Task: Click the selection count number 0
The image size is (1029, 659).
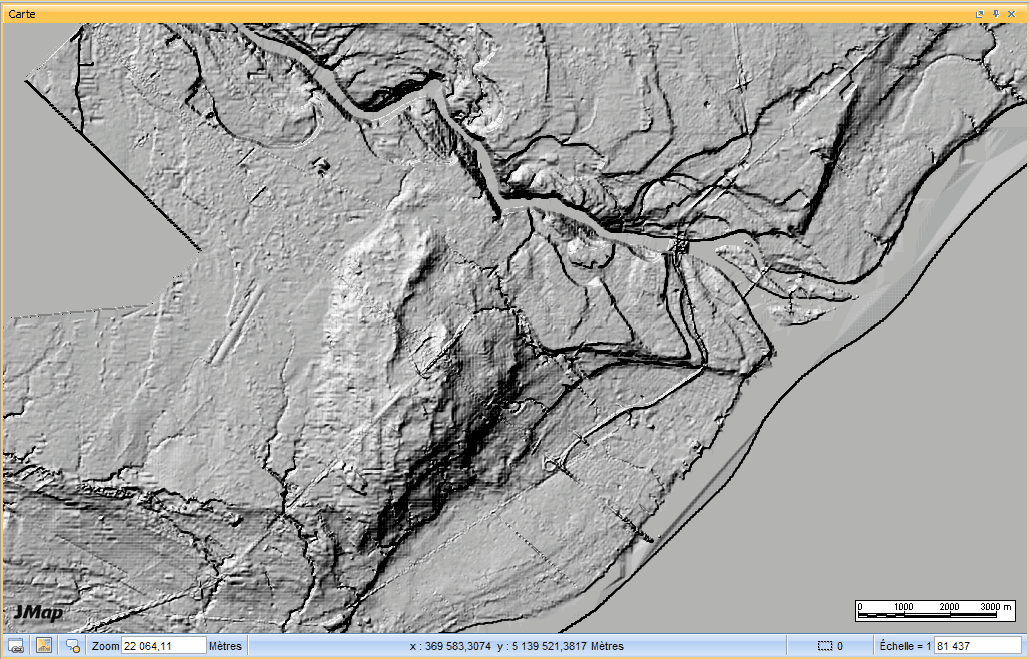Action: [x=840, y=646]
